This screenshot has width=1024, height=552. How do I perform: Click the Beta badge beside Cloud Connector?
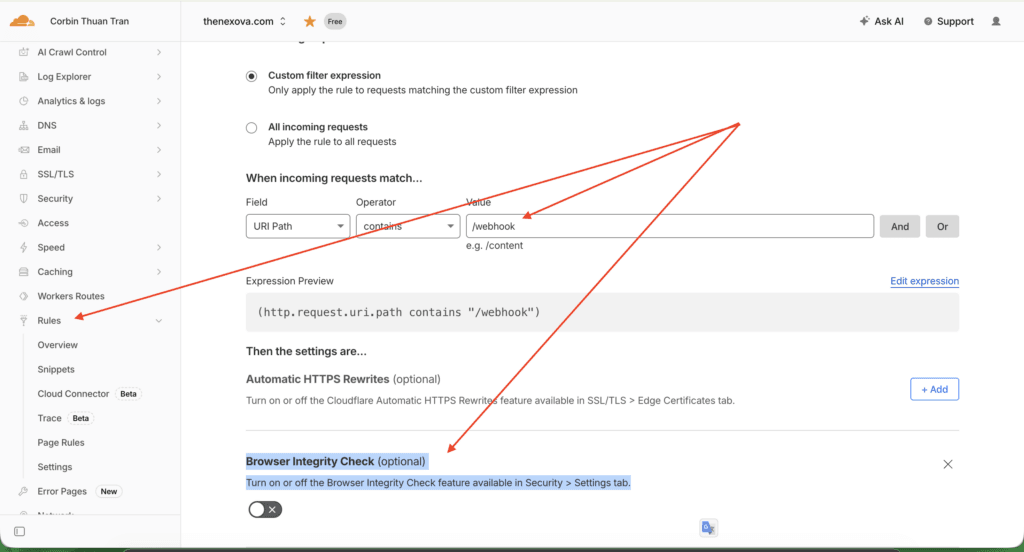[x=129, y=394]
